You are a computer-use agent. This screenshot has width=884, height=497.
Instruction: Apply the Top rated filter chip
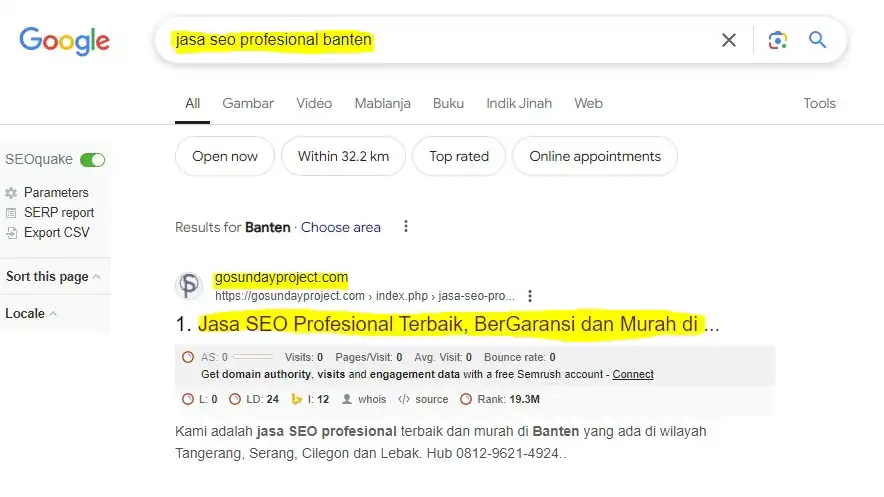pos(459,156)
